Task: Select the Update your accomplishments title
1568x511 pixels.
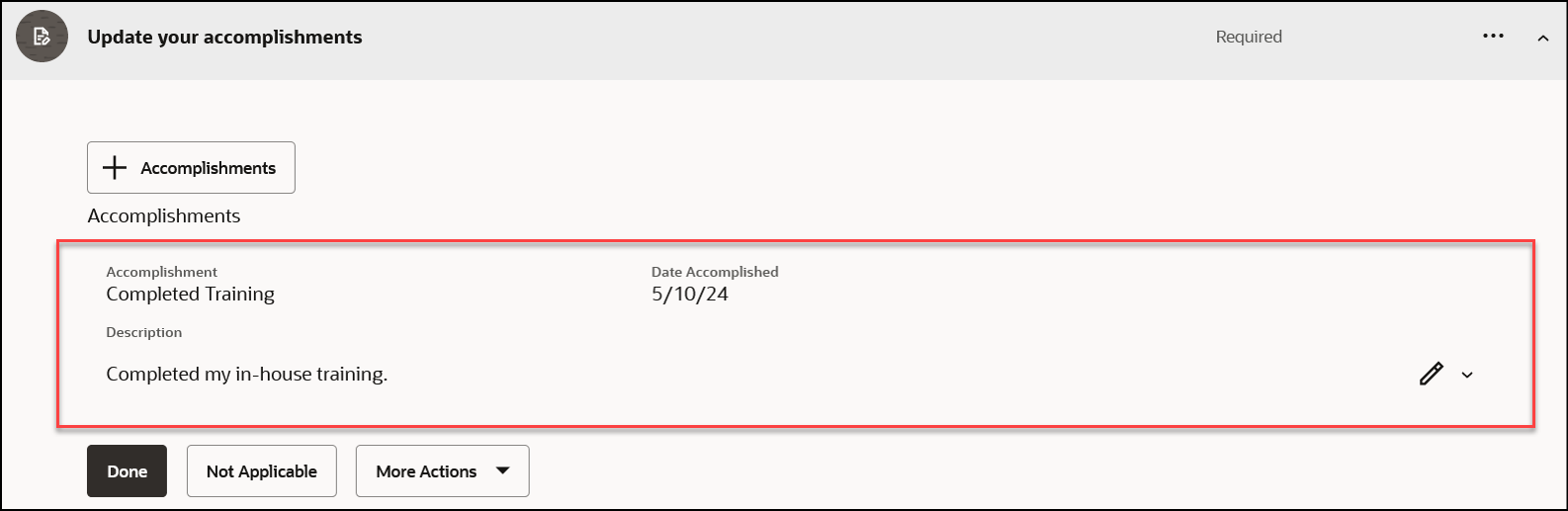Action: [224, 38]
